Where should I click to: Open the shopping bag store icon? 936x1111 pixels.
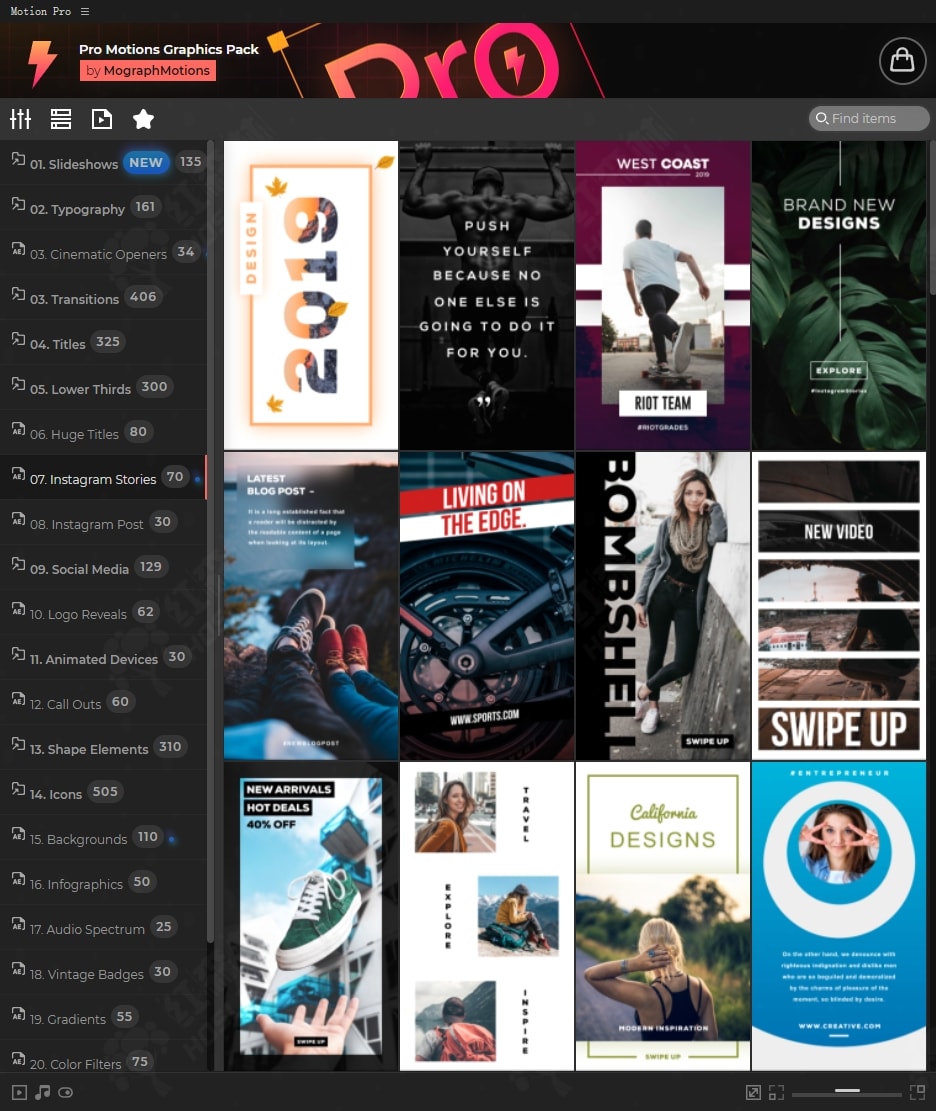902,60
